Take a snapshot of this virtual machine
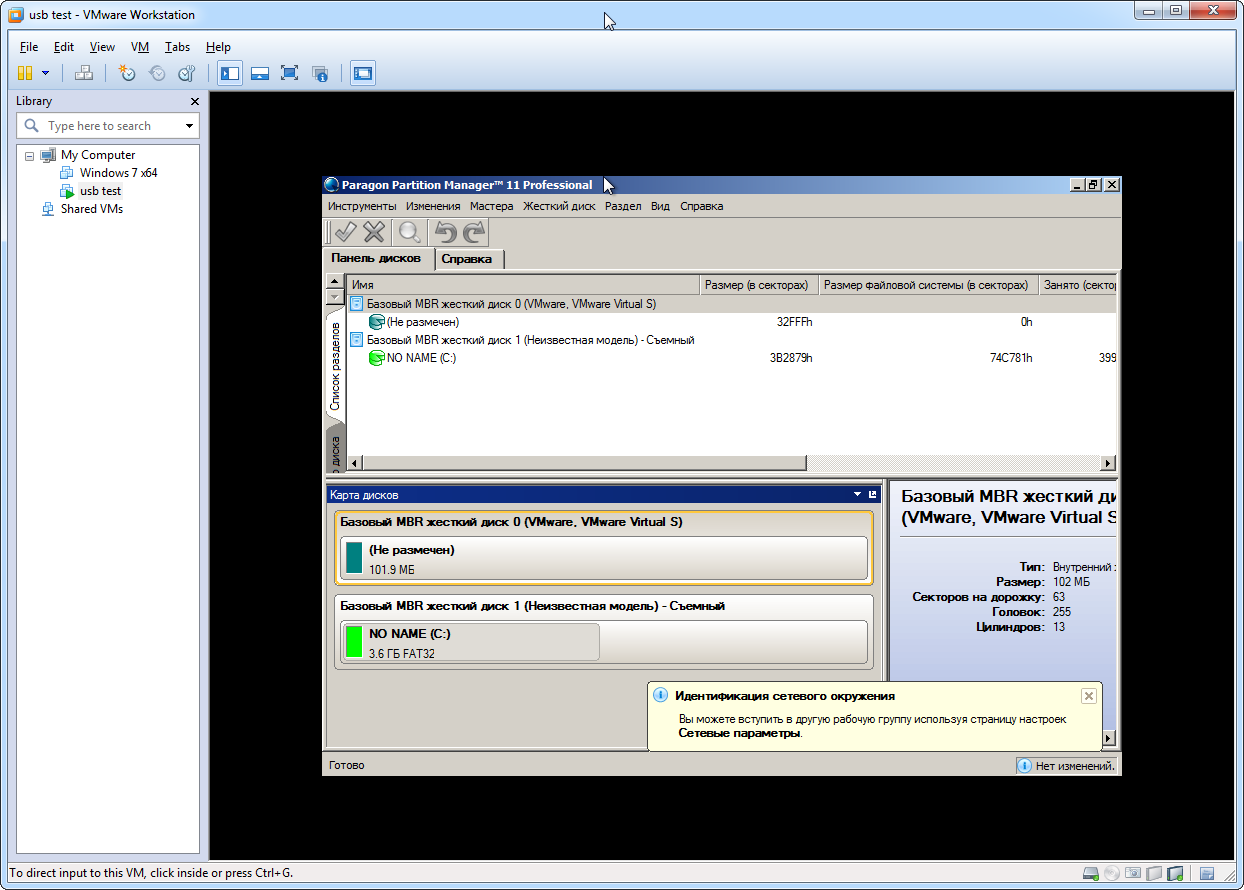The image size is (1244, 890). click(x=127, y=73)
